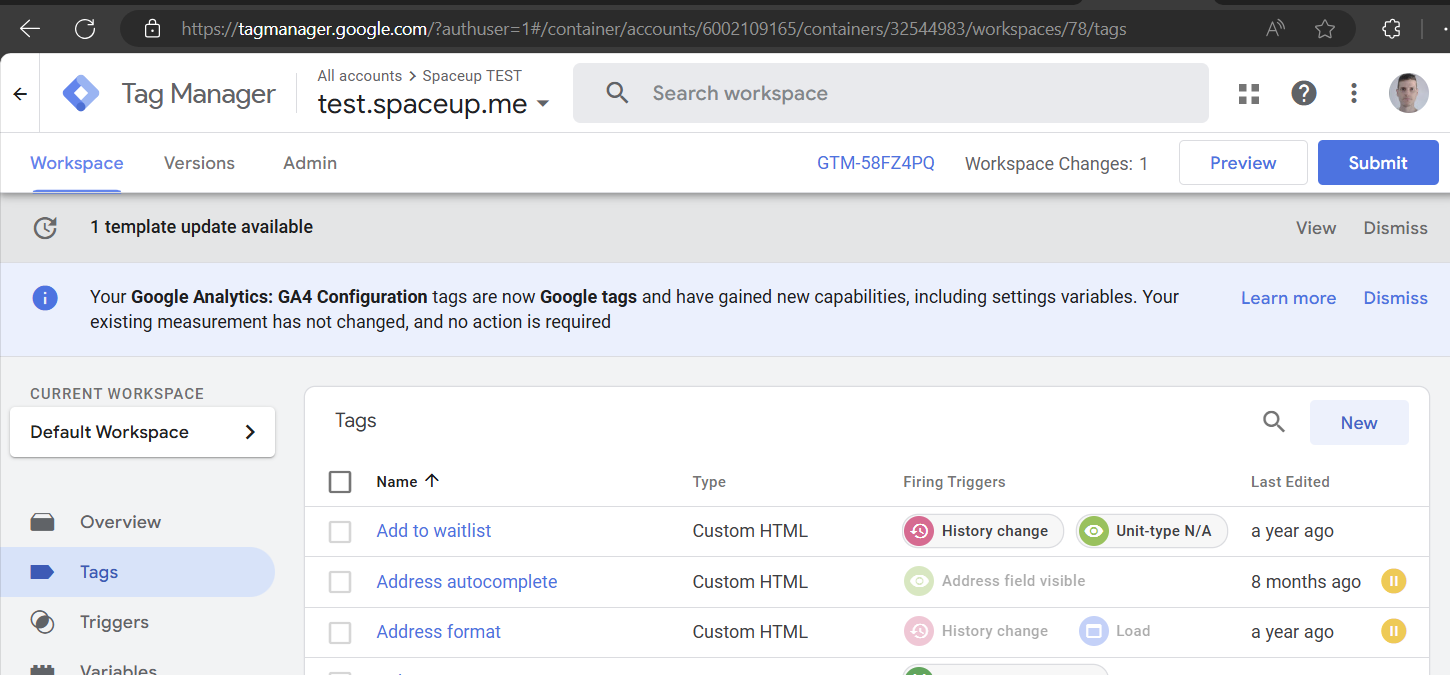The image size is (1450, 675).
Task: Click the Tag Manager back arrow
Action: tap(20, 94)
